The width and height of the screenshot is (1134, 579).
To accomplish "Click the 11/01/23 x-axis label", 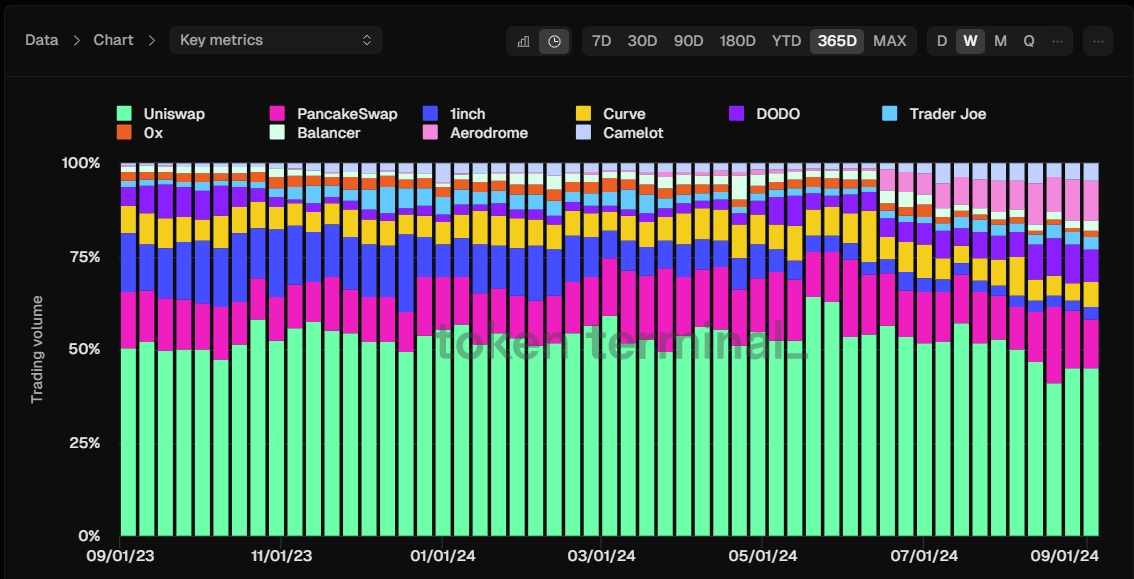I will 281,556.
